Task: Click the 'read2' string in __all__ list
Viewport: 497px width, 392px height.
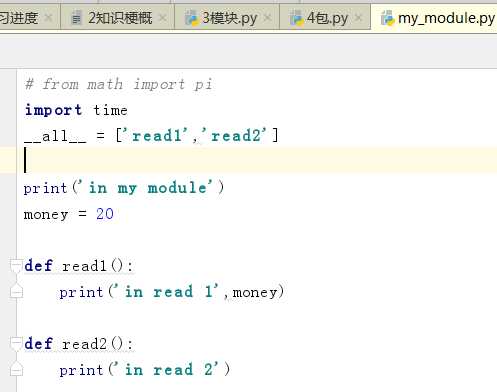Action: coord(234,136)
